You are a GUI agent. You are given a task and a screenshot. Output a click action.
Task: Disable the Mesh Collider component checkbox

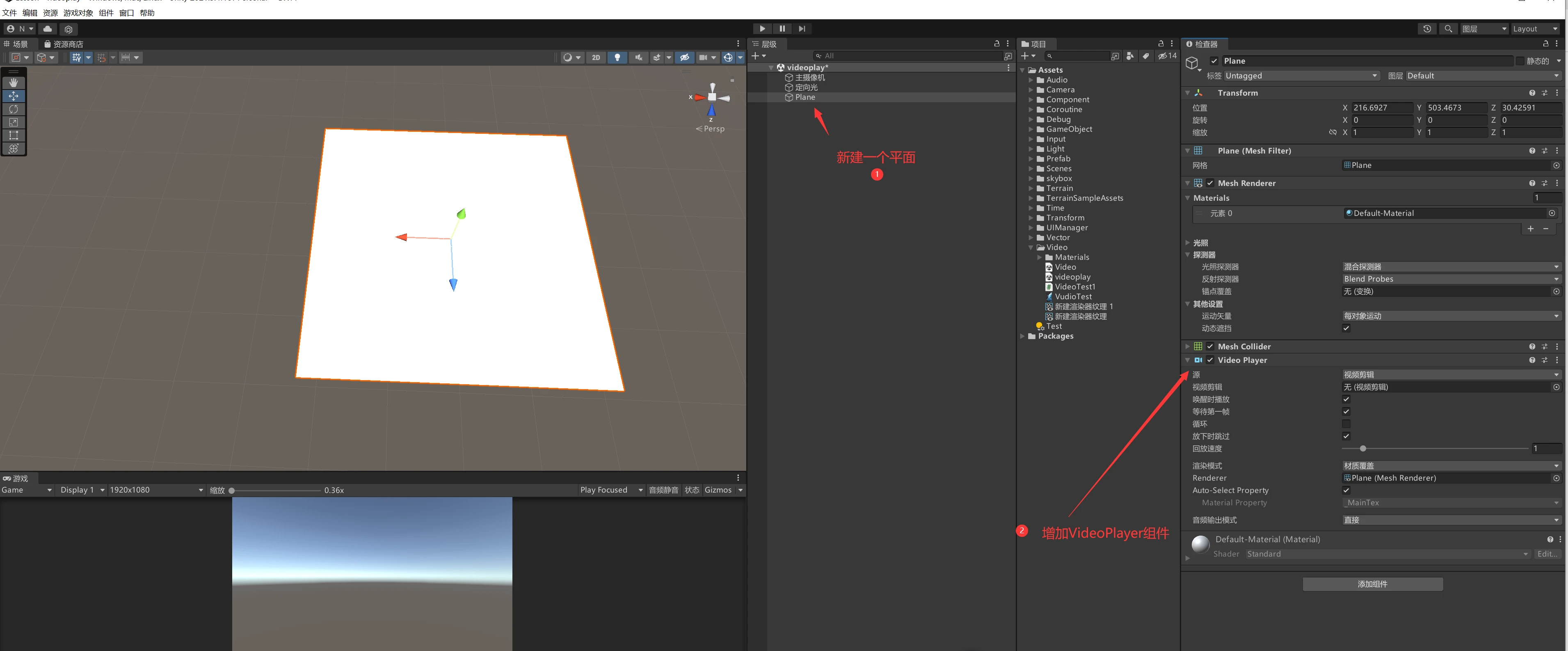(1210, 346)
